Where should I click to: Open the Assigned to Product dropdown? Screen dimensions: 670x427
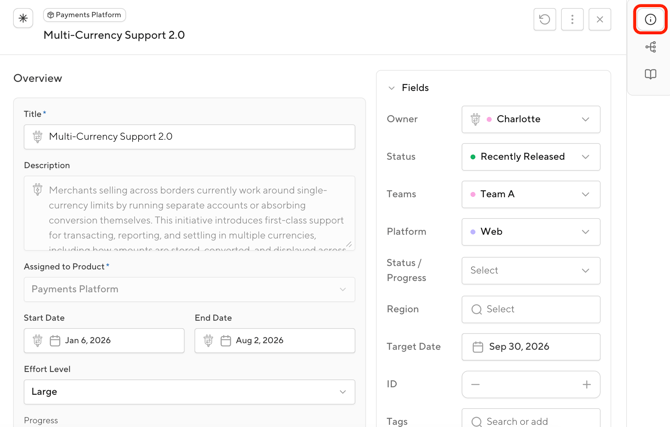pyautogui.click(x=189, y=289)
